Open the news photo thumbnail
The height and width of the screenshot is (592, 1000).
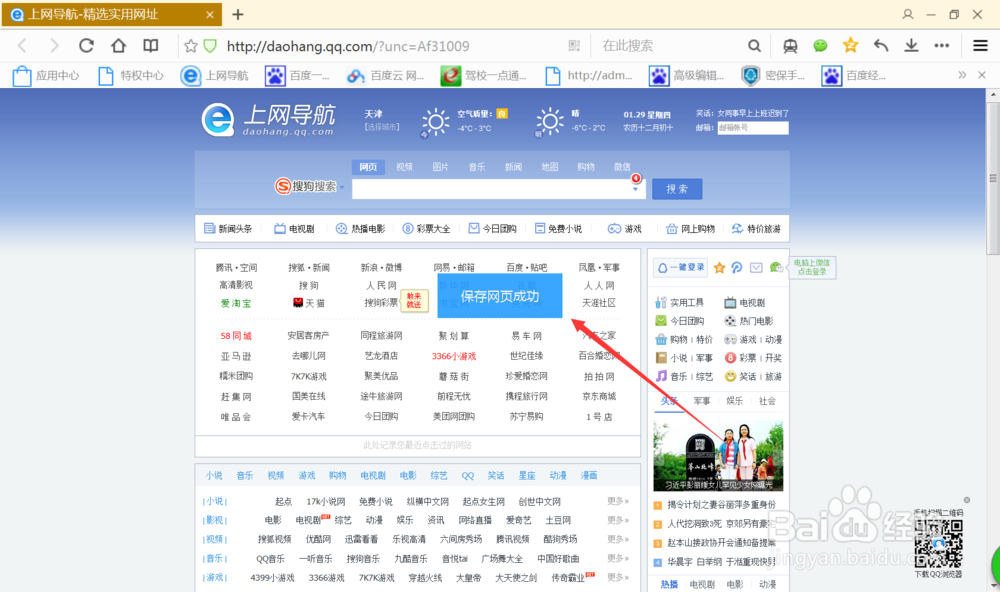718,455
